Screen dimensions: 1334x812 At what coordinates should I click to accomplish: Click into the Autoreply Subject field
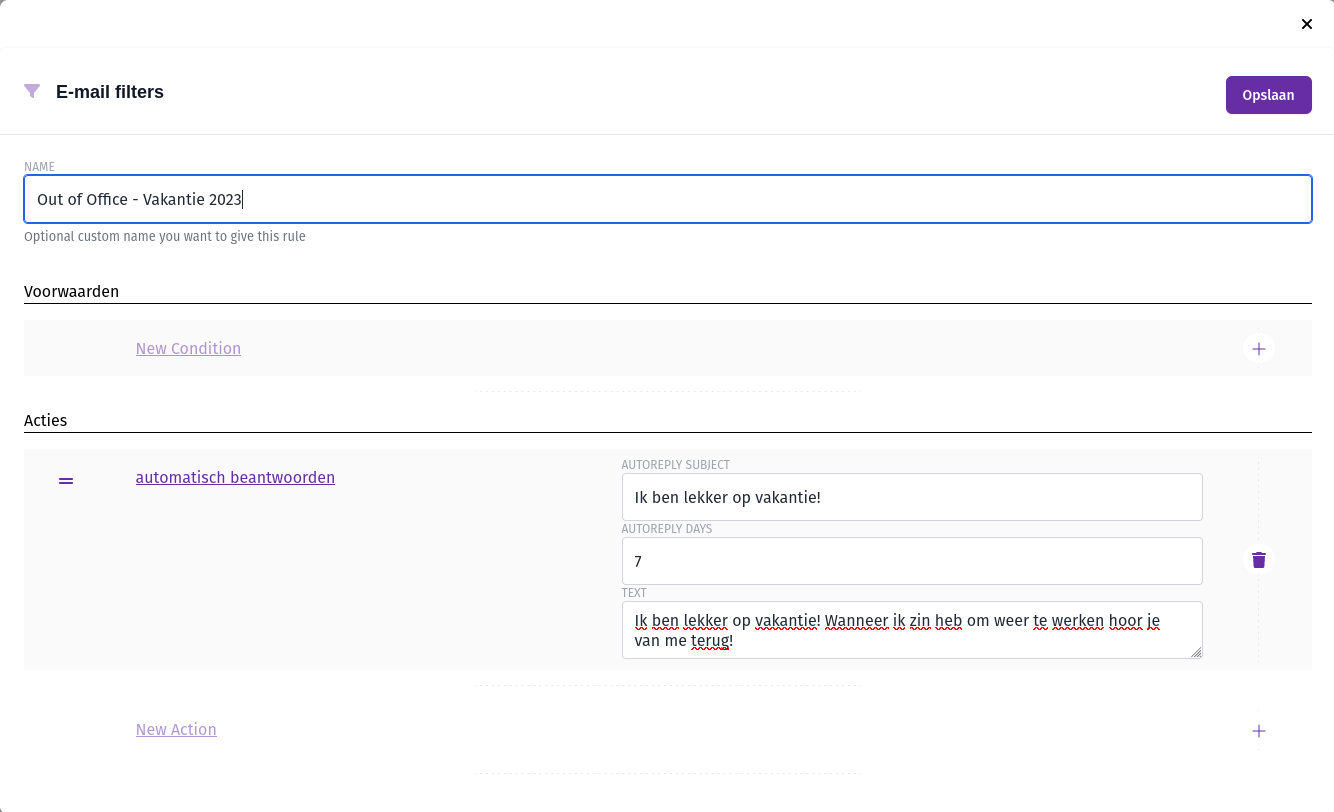point(911,497)
